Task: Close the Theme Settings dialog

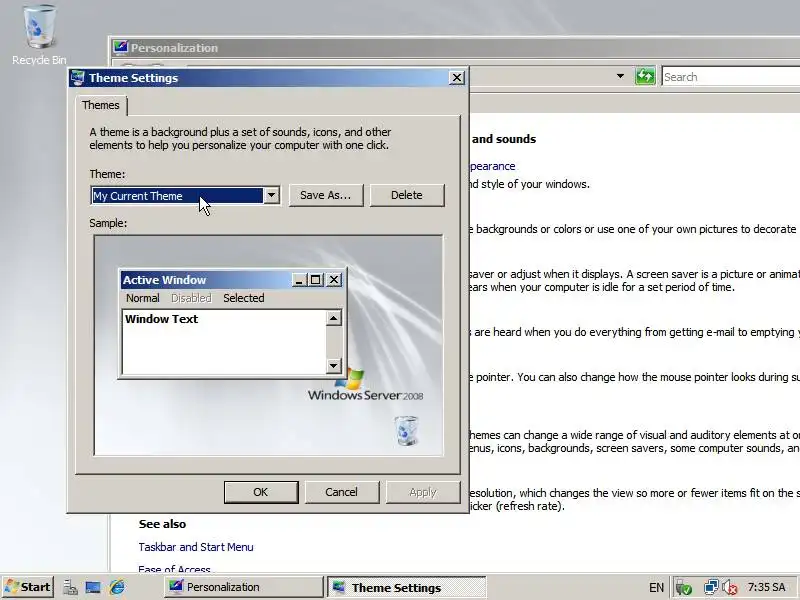Action: 457,78
